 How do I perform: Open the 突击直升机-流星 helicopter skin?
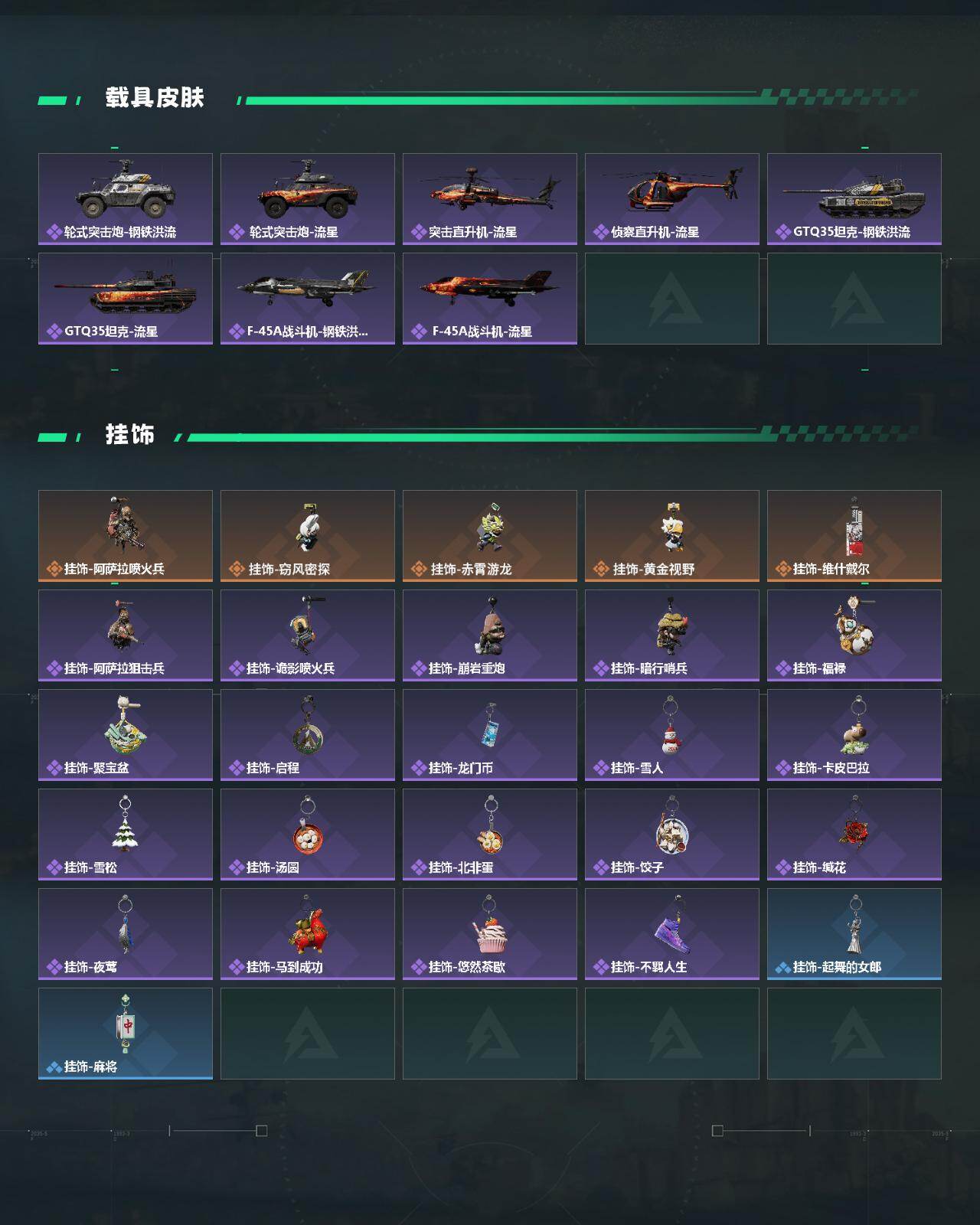[490, 199]
